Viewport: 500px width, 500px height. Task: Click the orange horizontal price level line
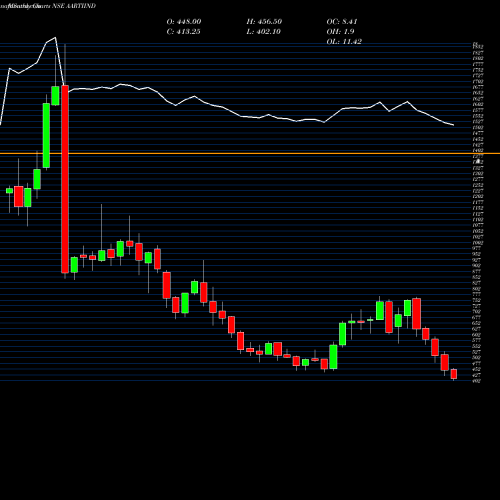click(250, 153)
